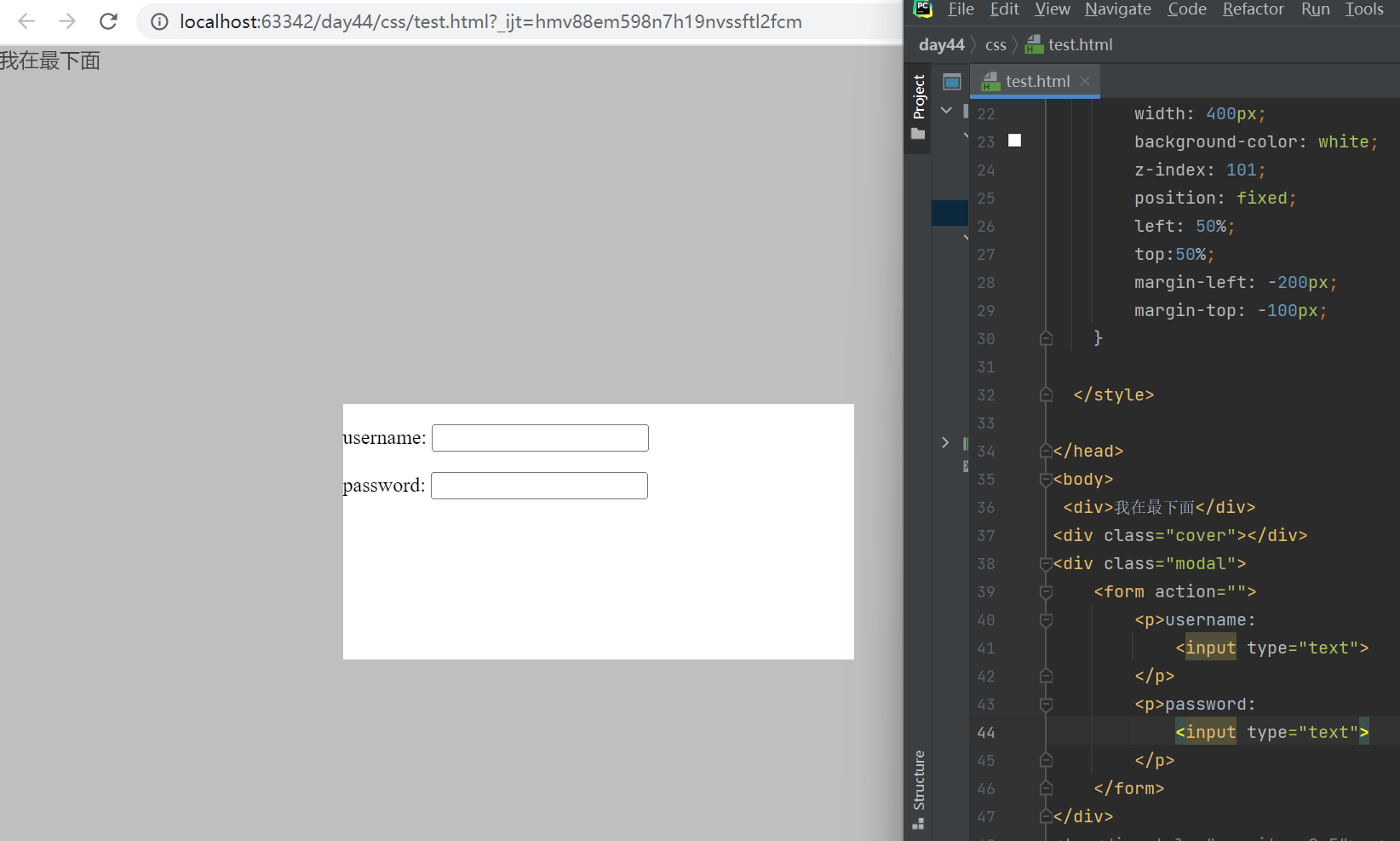Viewport: 1400px width, 841px height.
Task: Fold the form tag at line 39
Action: (1046, 591)
